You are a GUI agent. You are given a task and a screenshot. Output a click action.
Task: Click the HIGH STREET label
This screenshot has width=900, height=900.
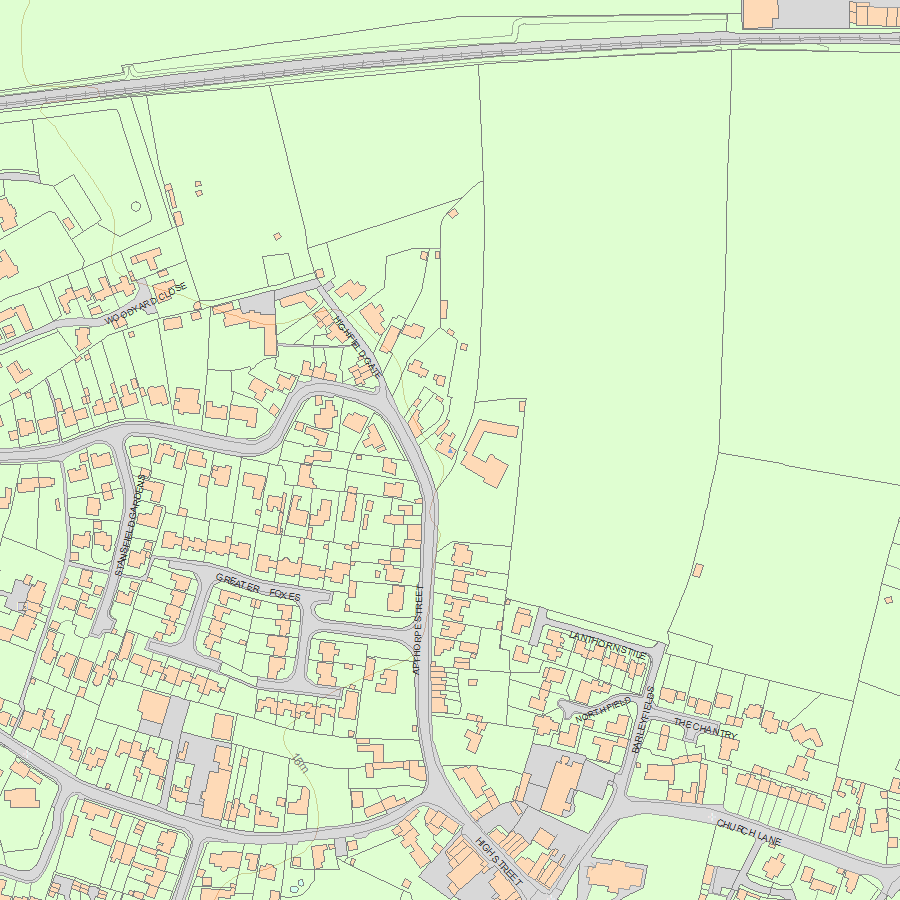pyautogui.click(x=499, y=861)
